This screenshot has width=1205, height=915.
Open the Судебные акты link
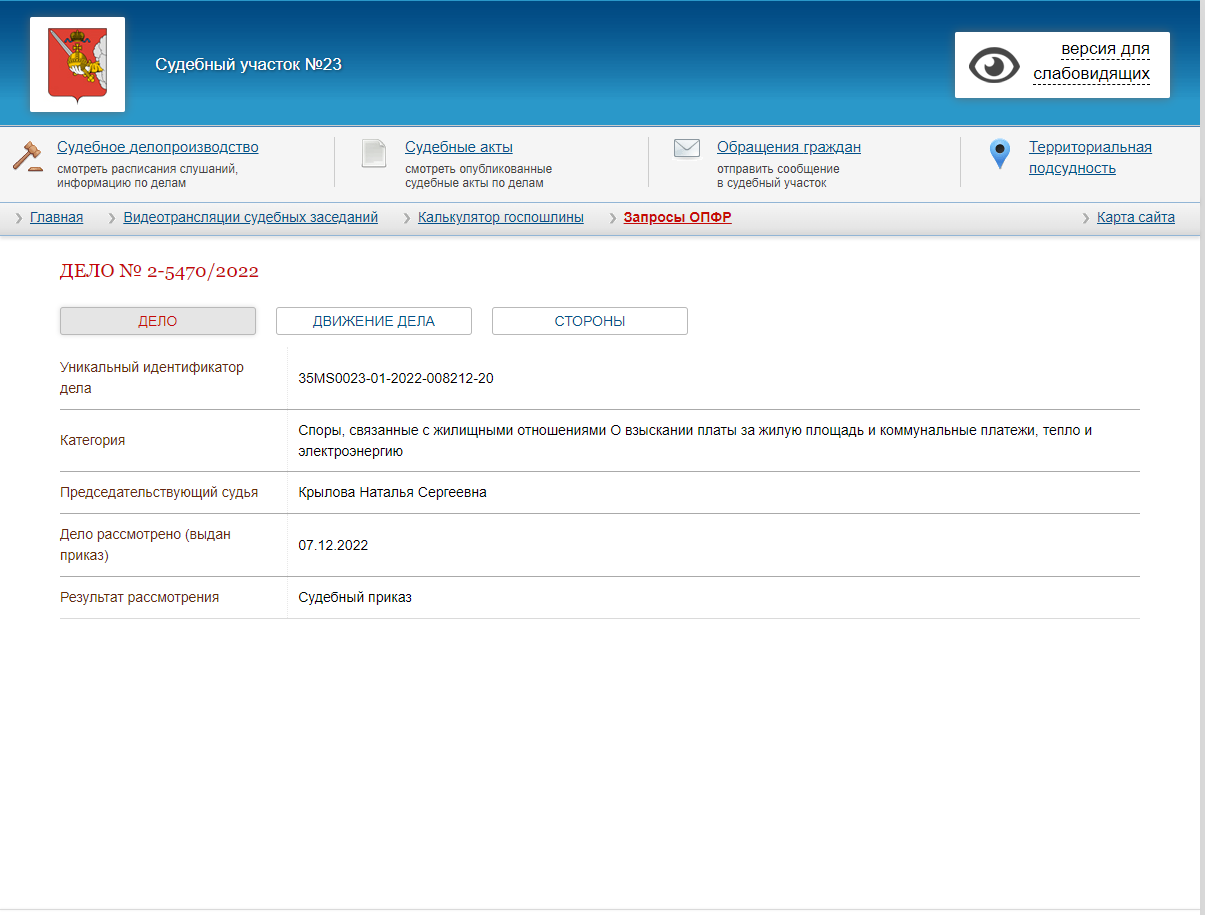coord(458,147)
